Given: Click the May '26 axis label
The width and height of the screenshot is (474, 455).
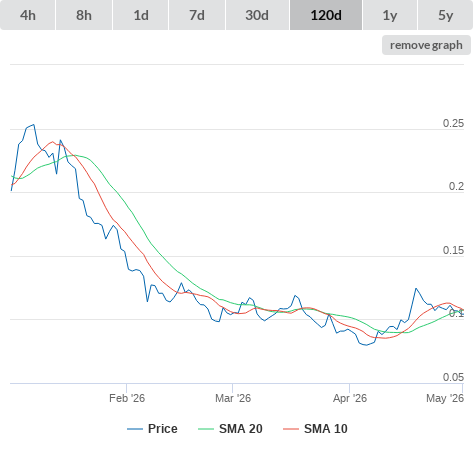Looking at the screenshot, I should pyautogui.click(x=445, y=398).
